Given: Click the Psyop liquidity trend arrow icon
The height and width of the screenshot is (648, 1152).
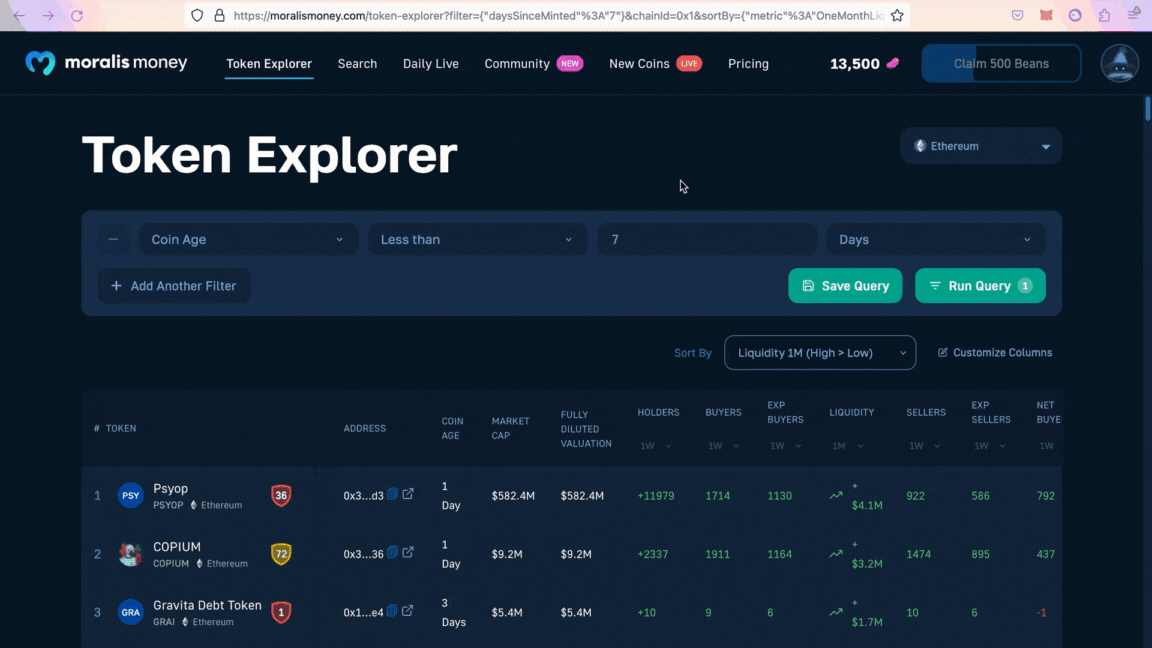Looking at the screenshot, I should coord(836,495).
